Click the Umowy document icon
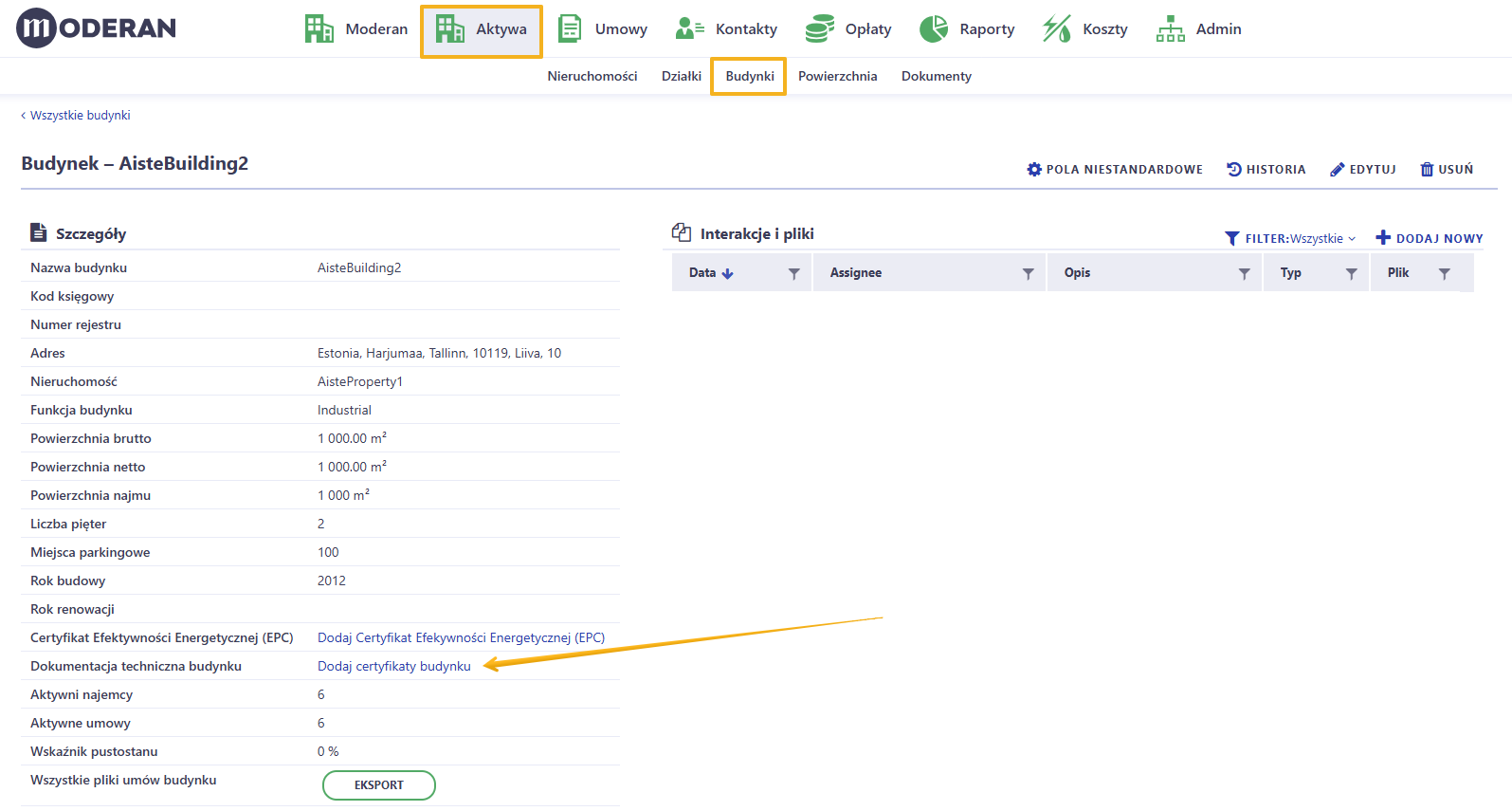1512x811 pixels. point(570,28)
